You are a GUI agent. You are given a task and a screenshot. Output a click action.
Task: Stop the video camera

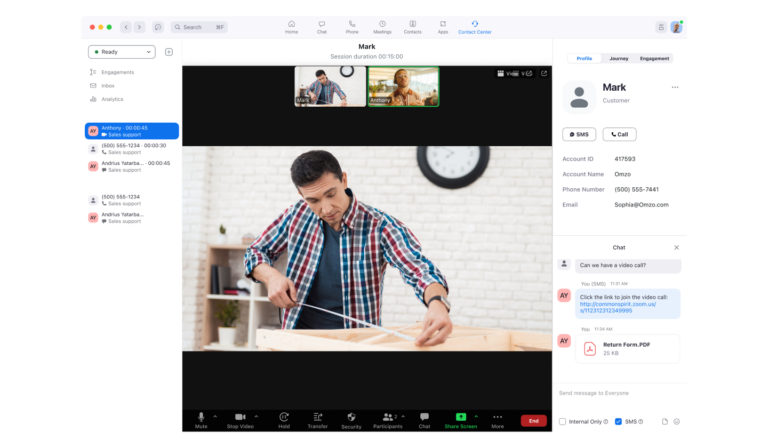[x=240, y=420]
